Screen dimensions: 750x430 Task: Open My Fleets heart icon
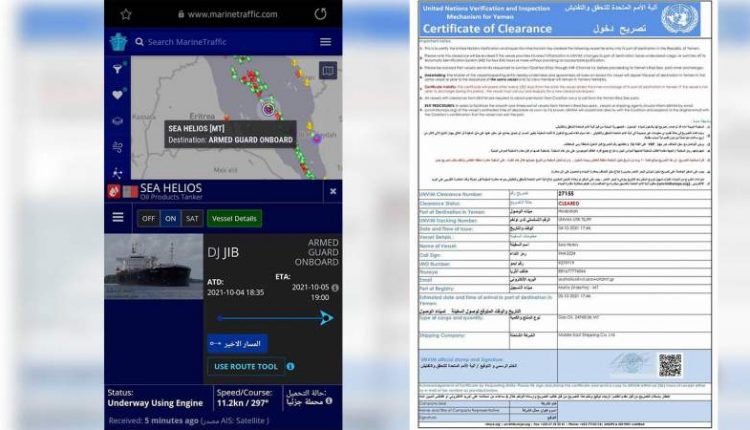(118, 95)
